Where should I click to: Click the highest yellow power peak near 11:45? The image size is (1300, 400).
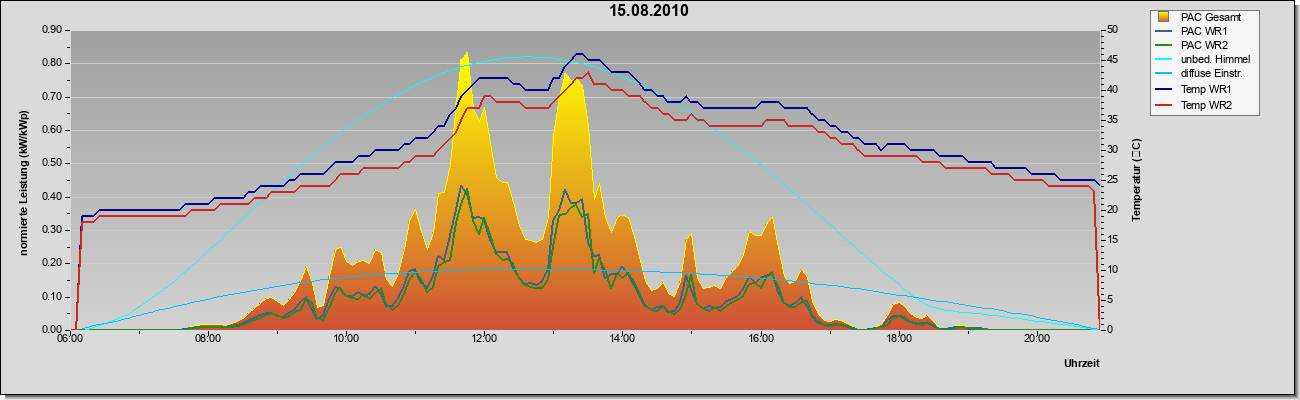[465, 54]
